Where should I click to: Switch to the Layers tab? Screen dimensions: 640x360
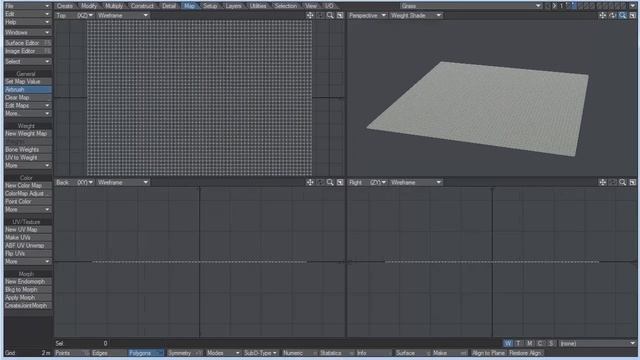point(233,6)
